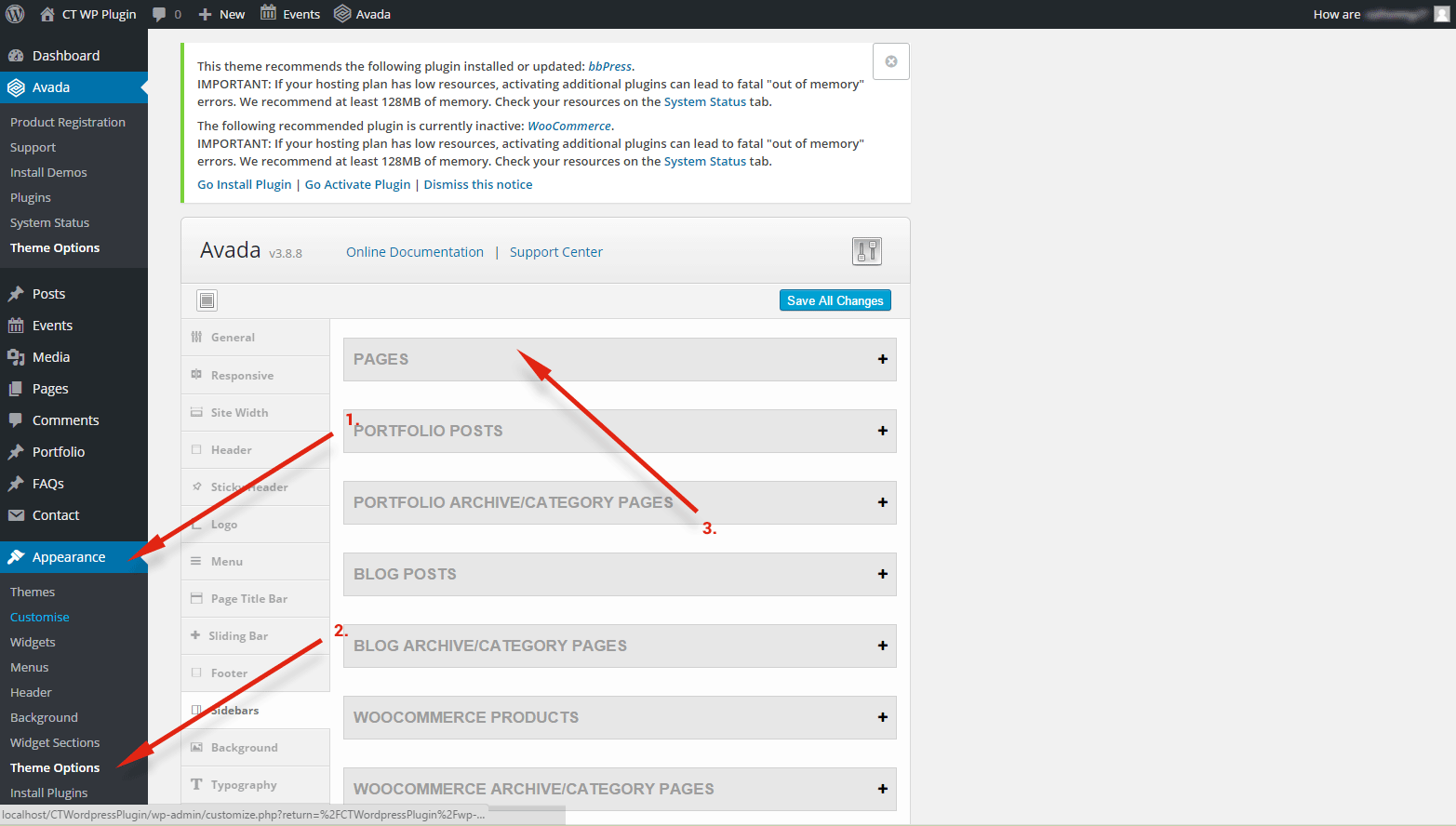
Task: Dismiss the plugin notice with the X icon
Action: (890, 61)
